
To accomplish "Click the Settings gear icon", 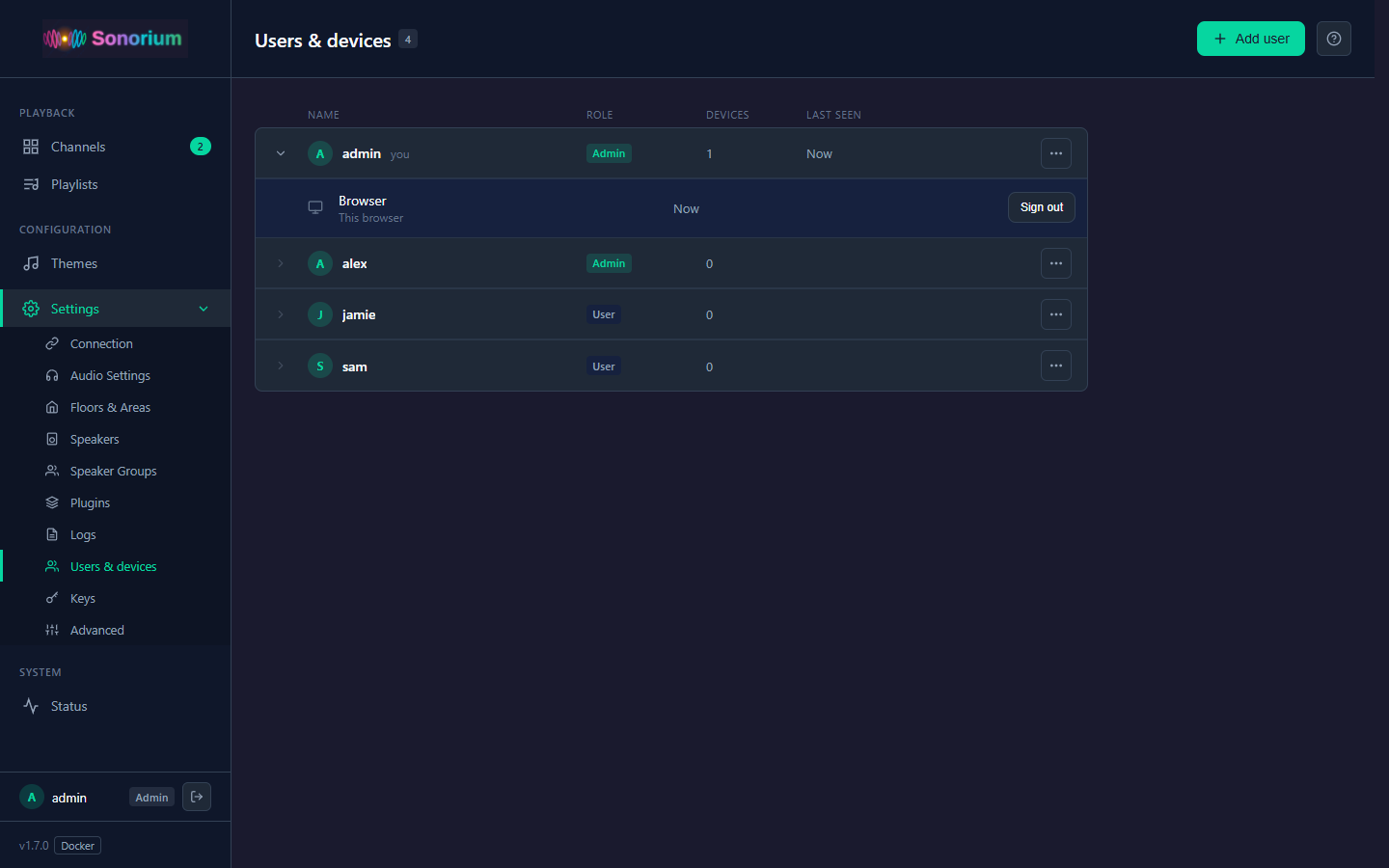I will coord(31,309).
